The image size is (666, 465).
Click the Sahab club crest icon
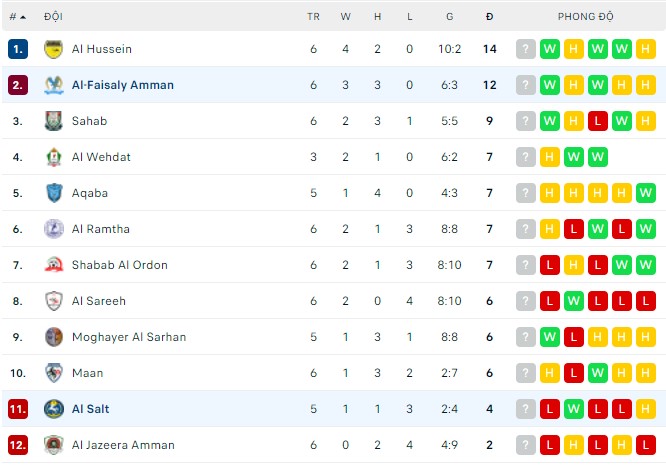pos(54,121)
